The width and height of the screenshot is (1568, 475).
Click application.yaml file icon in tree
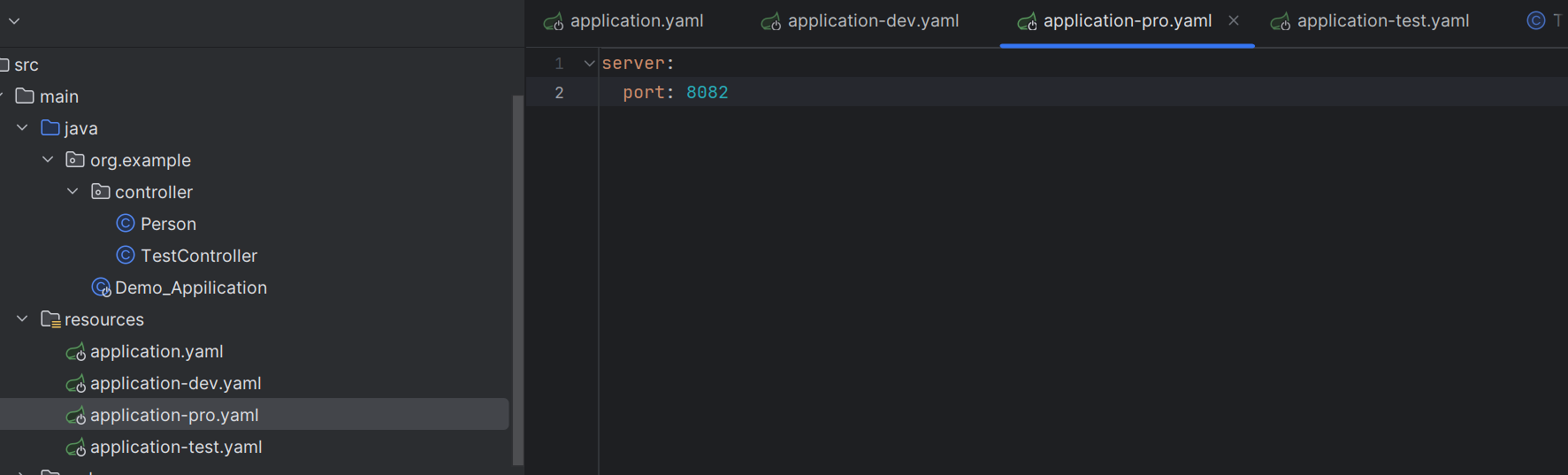pos(76,352)
